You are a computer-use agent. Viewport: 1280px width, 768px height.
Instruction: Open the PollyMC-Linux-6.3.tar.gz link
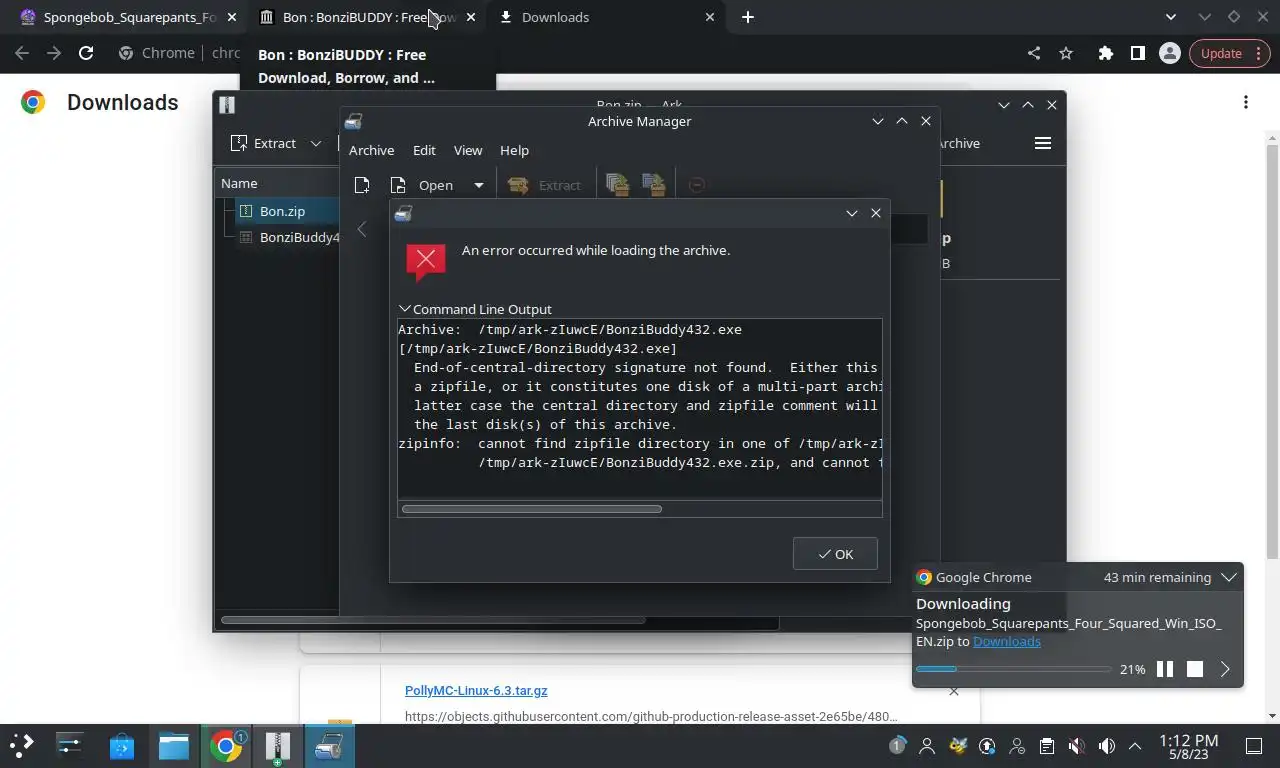coord(476,690)
